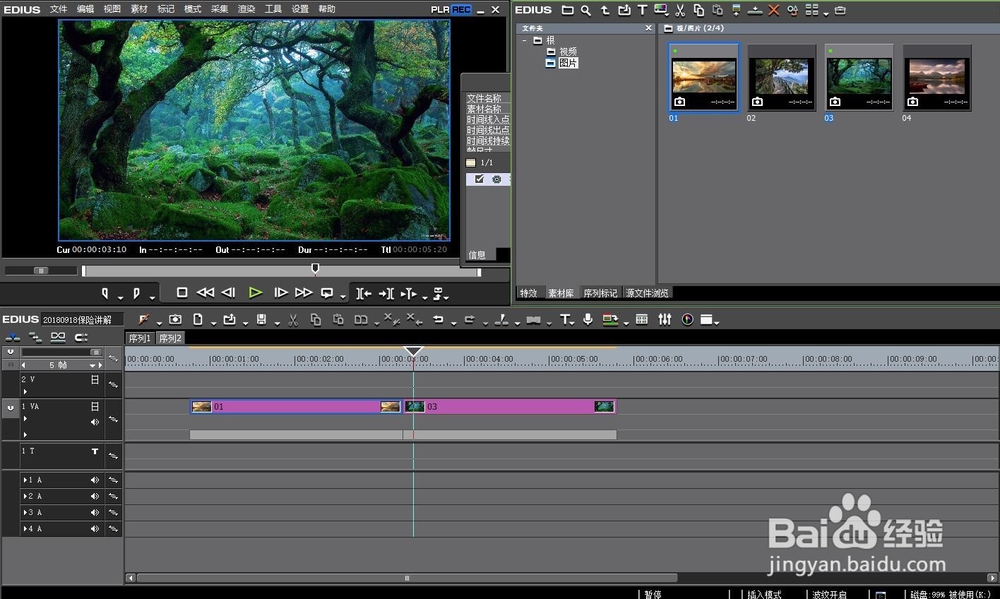
Task: Click the Fast forward button in the player
Action: click(x=304, y=293)
